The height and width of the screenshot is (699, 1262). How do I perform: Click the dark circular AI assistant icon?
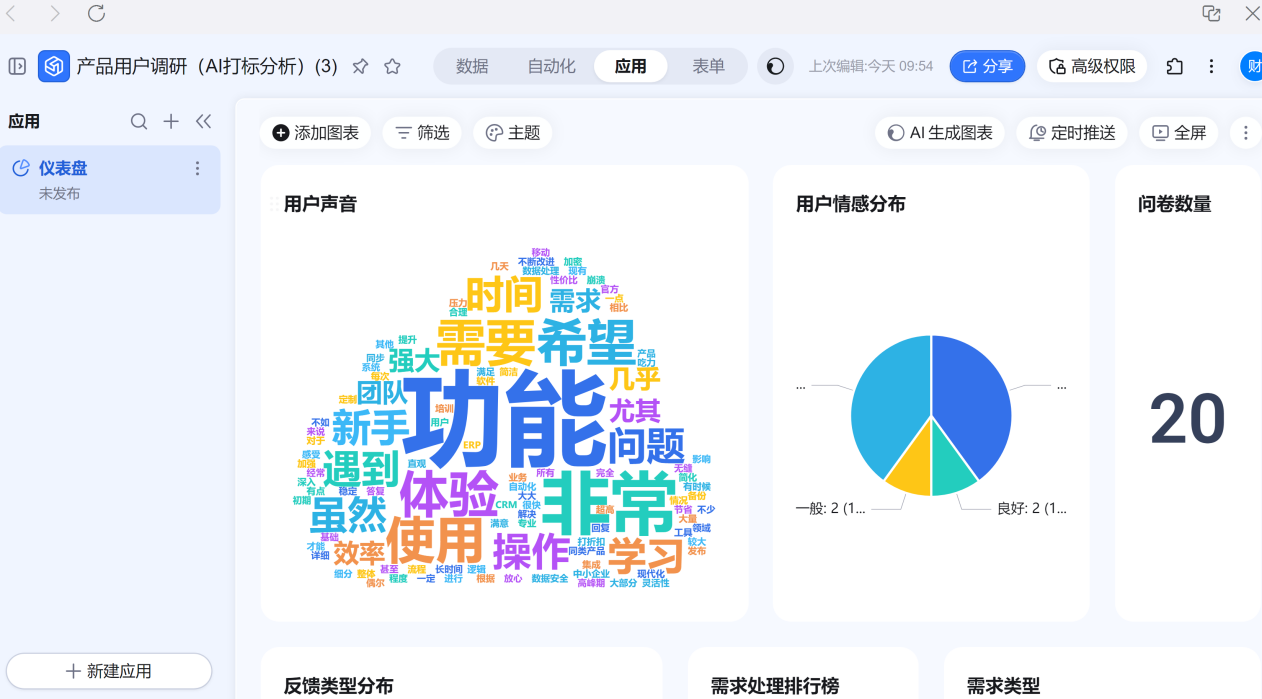[775, 66]
